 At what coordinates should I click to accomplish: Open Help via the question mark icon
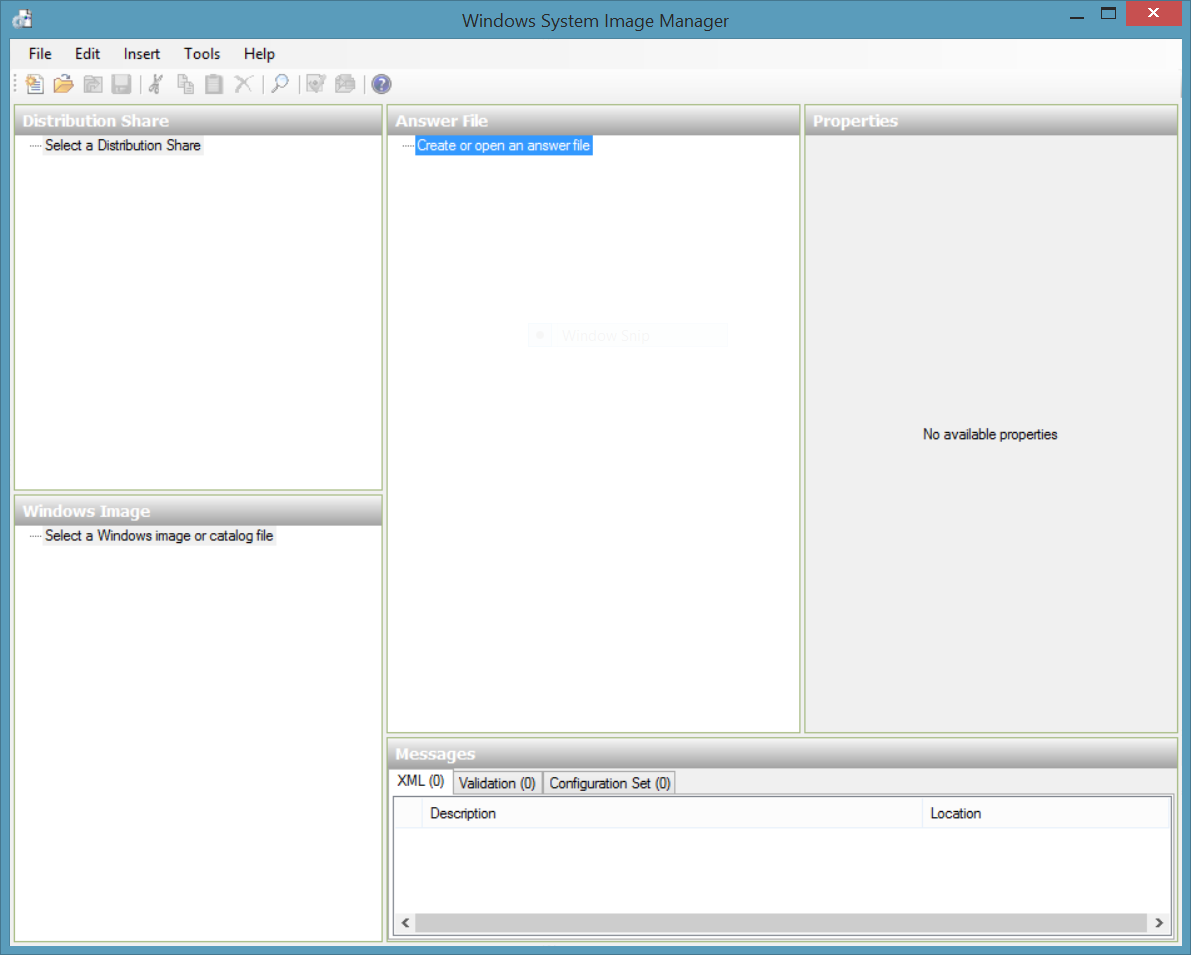tap(381, 84)
